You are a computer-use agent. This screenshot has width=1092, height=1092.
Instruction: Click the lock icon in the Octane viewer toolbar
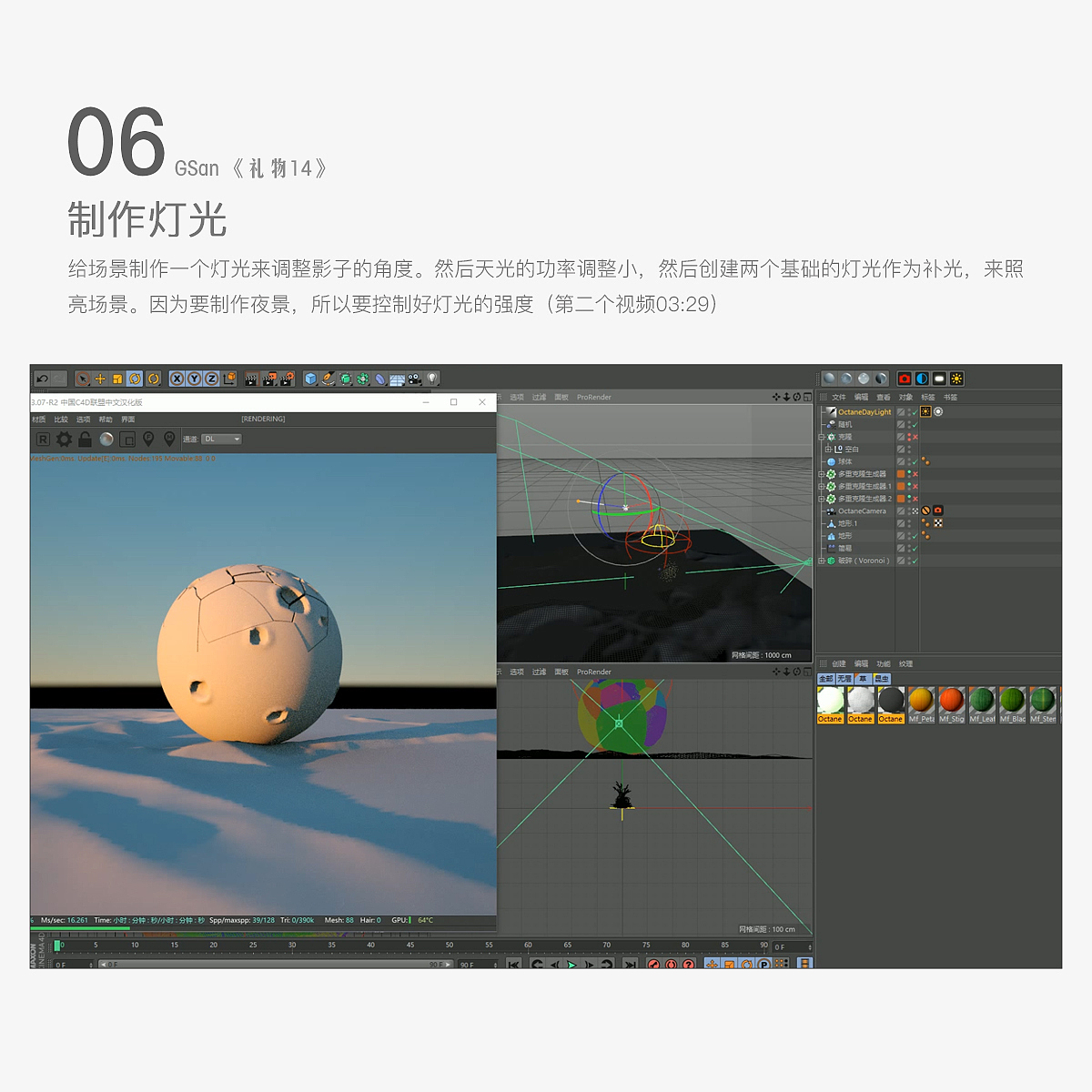tap(85, 440)
